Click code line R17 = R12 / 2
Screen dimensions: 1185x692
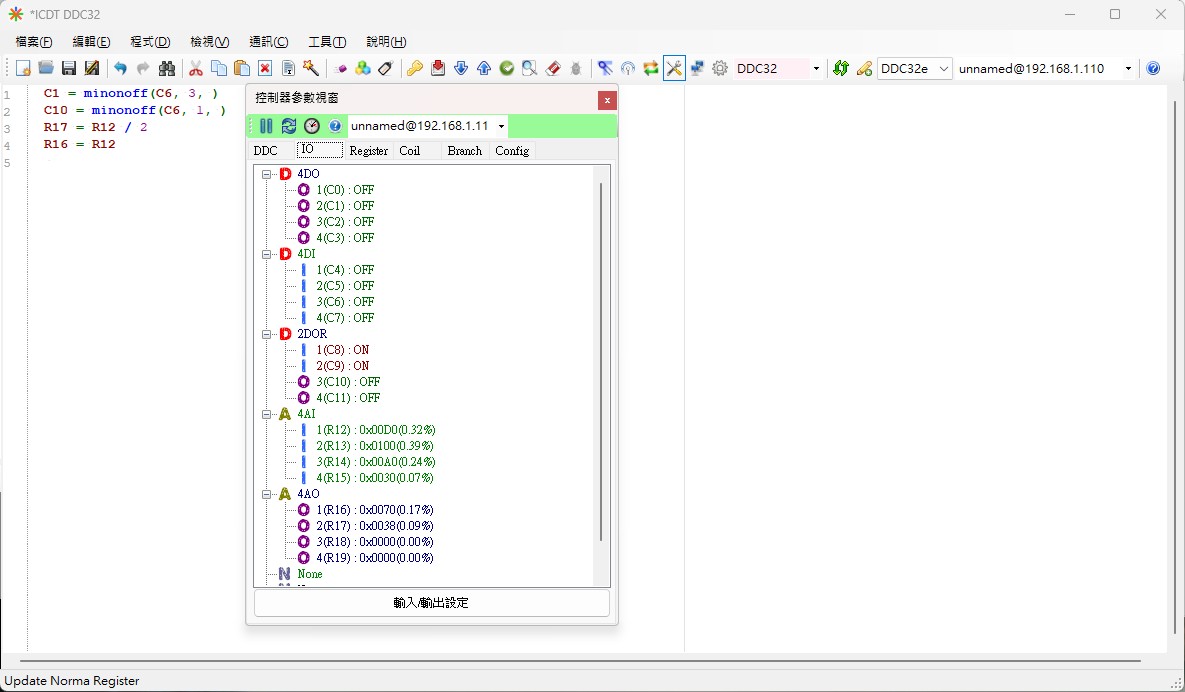(x=95, y=127)
